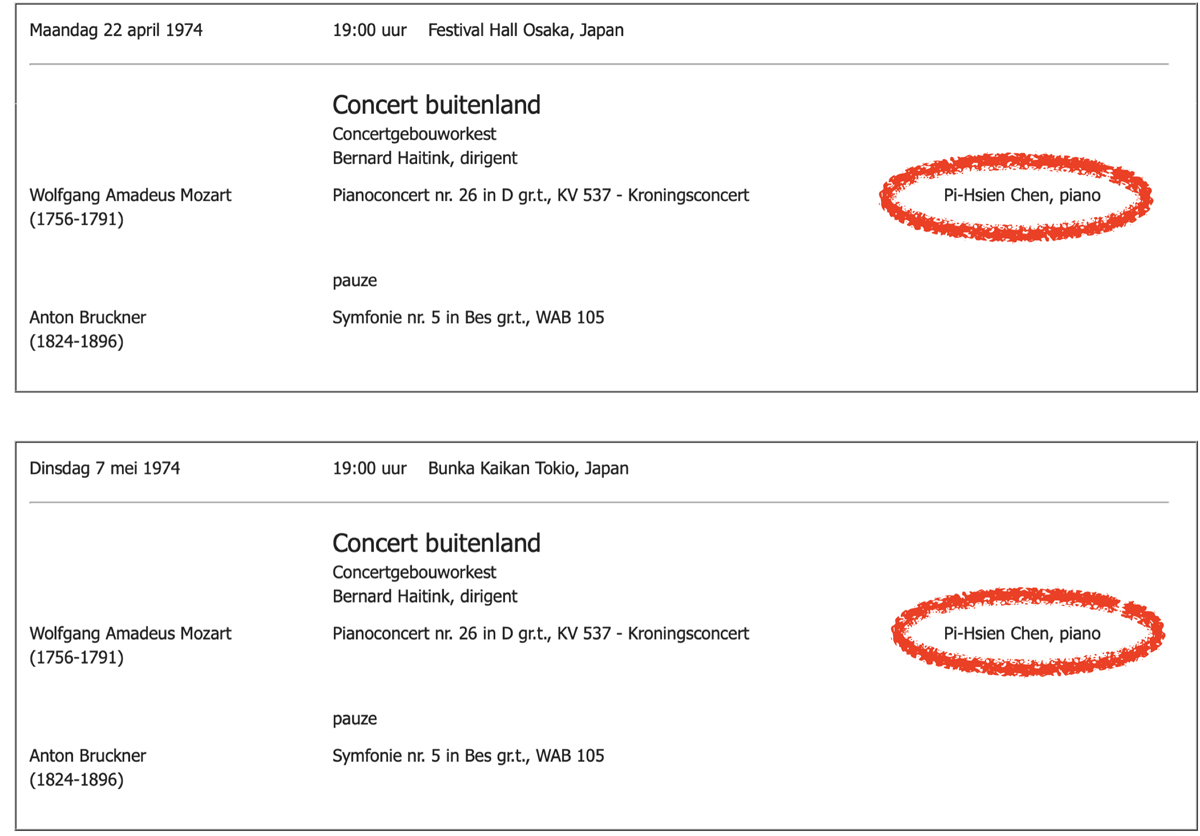Select 'Concertgebouworkest' in the Tokio concert entry
Viewport: 1200px width, 836px height.
pyautogui.click(x=414, y=572)
